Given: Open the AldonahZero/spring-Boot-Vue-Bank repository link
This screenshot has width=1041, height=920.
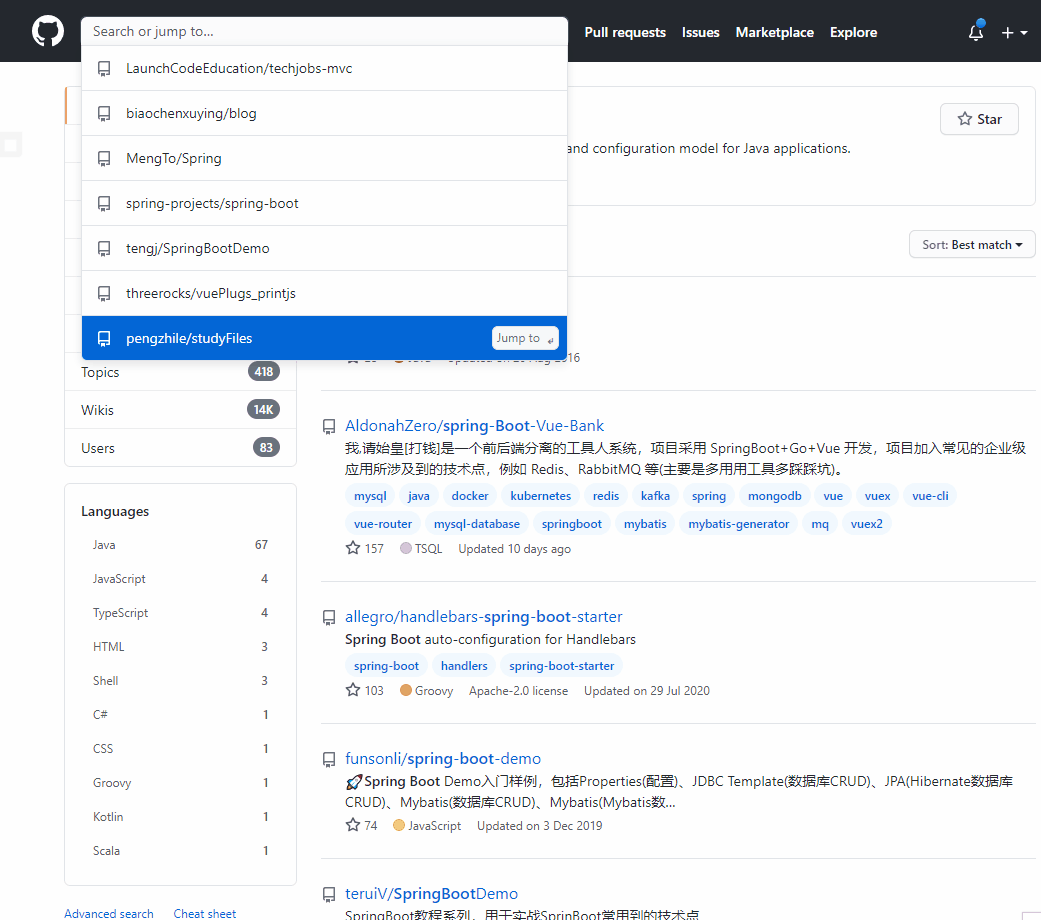Looking at the screenshot, I should click(474, 425).
